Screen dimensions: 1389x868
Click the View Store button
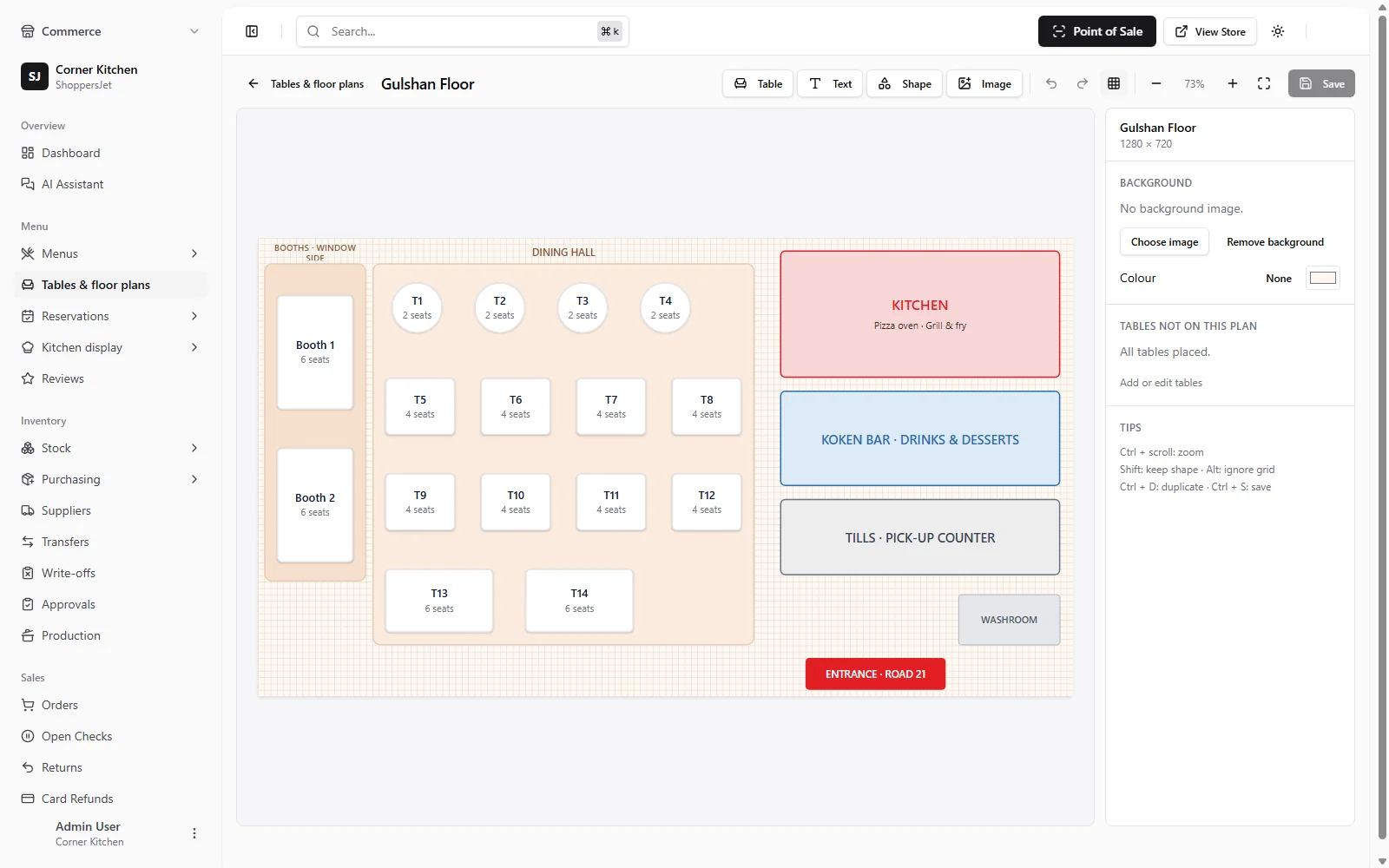coord(1210,31)
